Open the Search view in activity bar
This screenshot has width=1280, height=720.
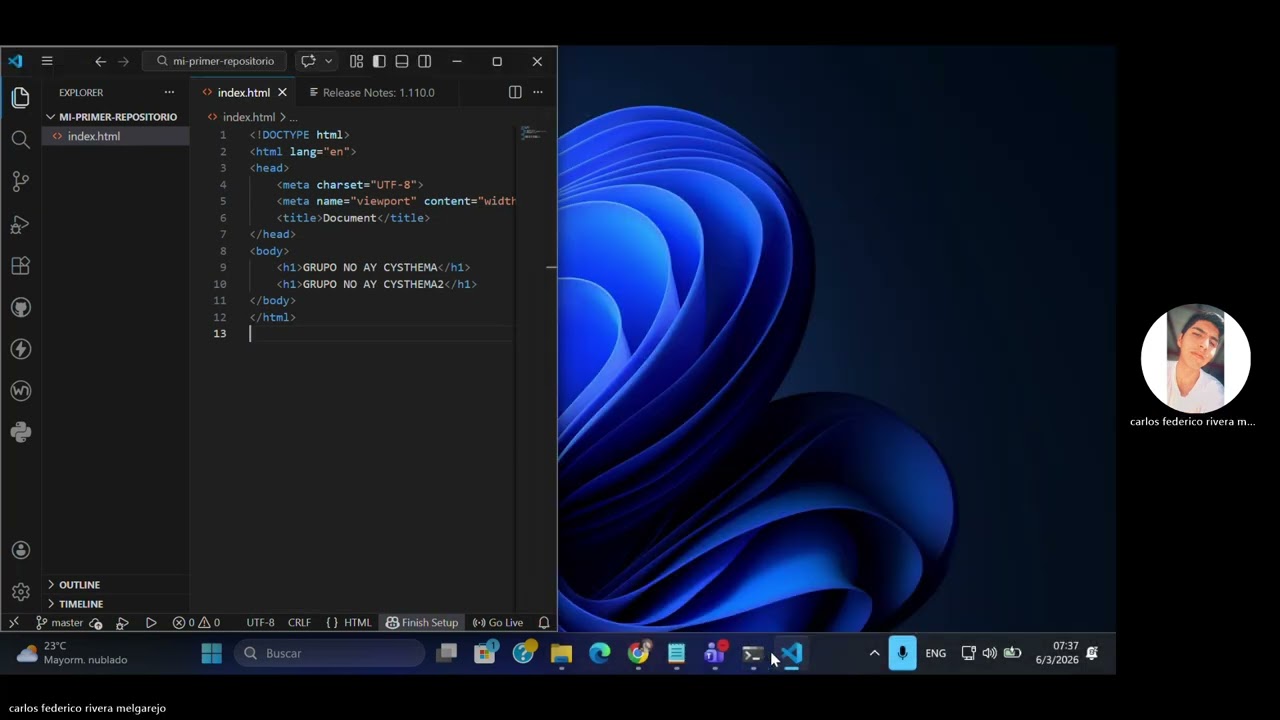point(20,140)
